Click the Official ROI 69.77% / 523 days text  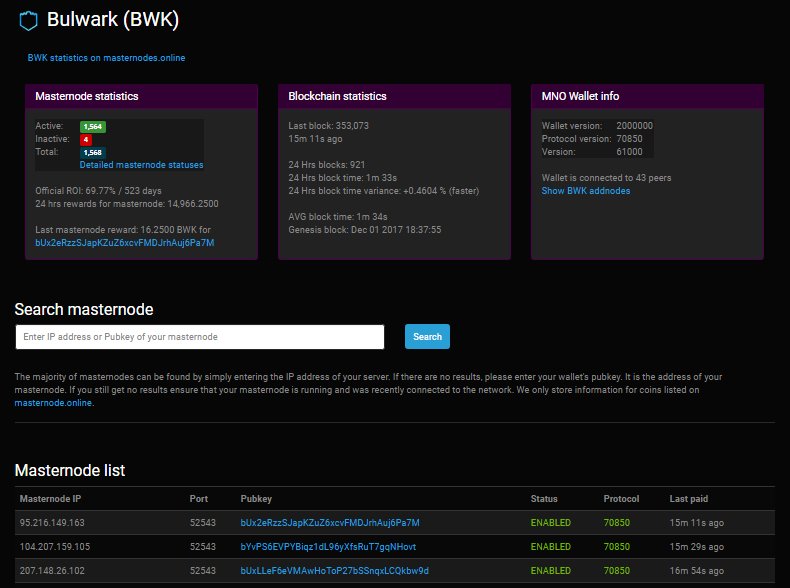point(98,191)
